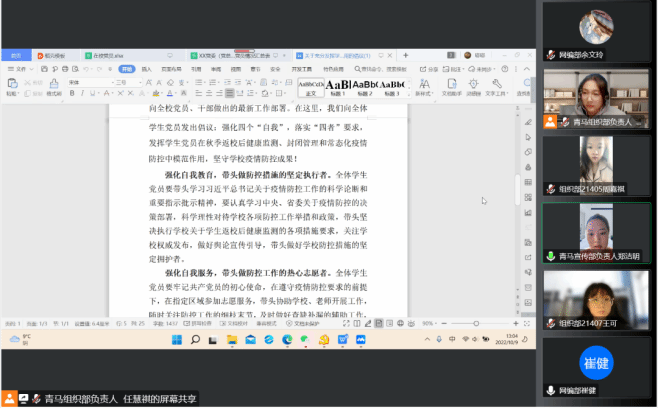Open File Explorer from taskbar
Screen dimensions: 658x409
coord(232,340)
